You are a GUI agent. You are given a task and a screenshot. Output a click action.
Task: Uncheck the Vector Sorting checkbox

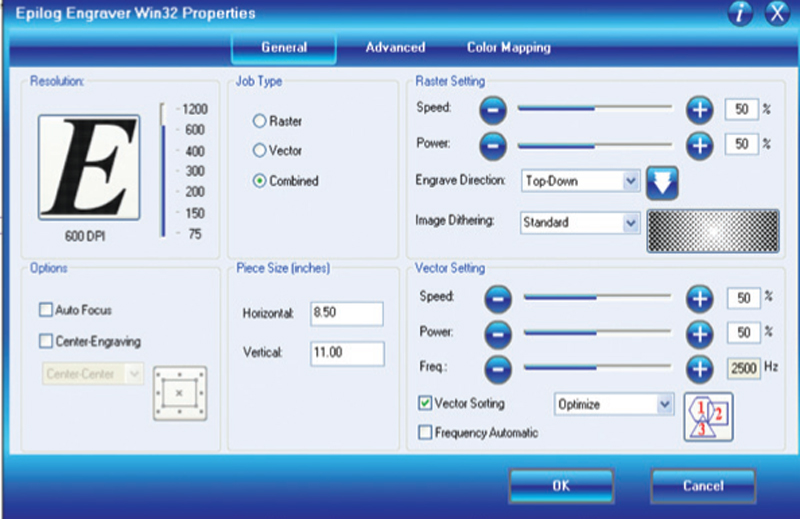click(x=424, y=403)
